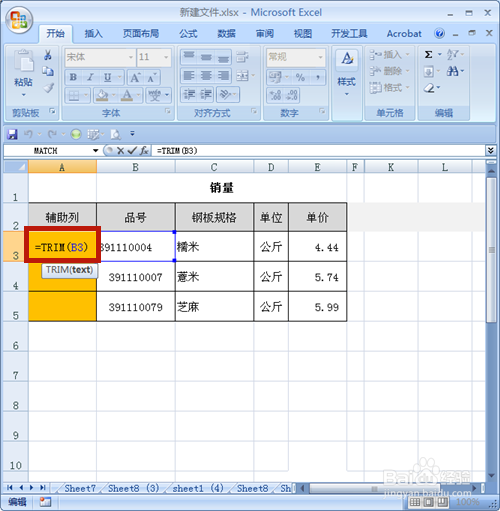500x511 pixels.
Task: Cancel formula entry with X button
Action: coord(121,151)
